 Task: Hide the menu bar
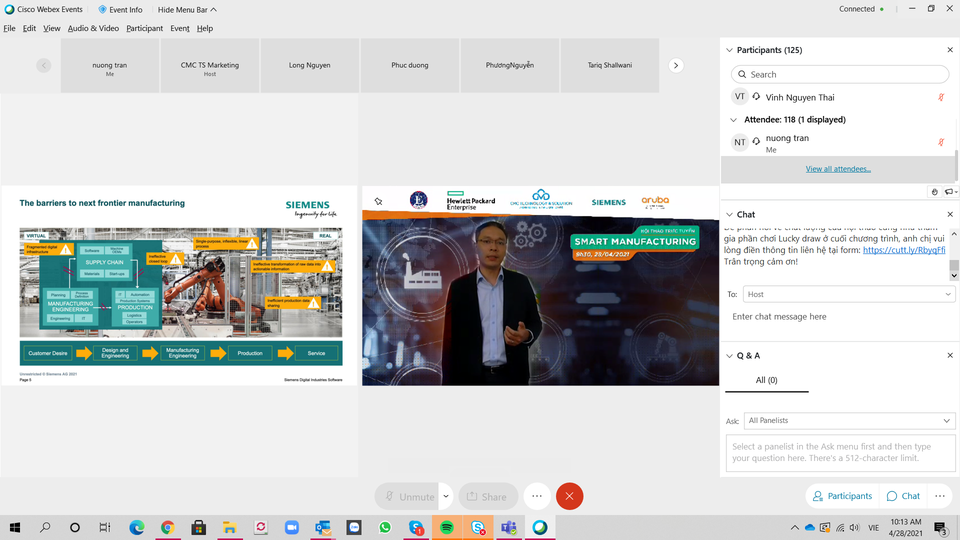tap(187, 9)
